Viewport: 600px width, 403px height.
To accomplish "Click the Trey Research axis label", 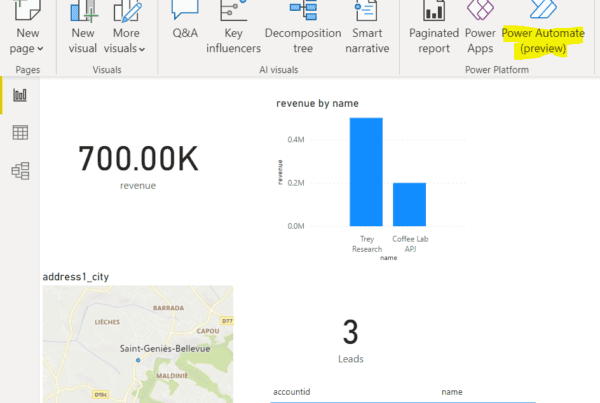I will point(367,244).
